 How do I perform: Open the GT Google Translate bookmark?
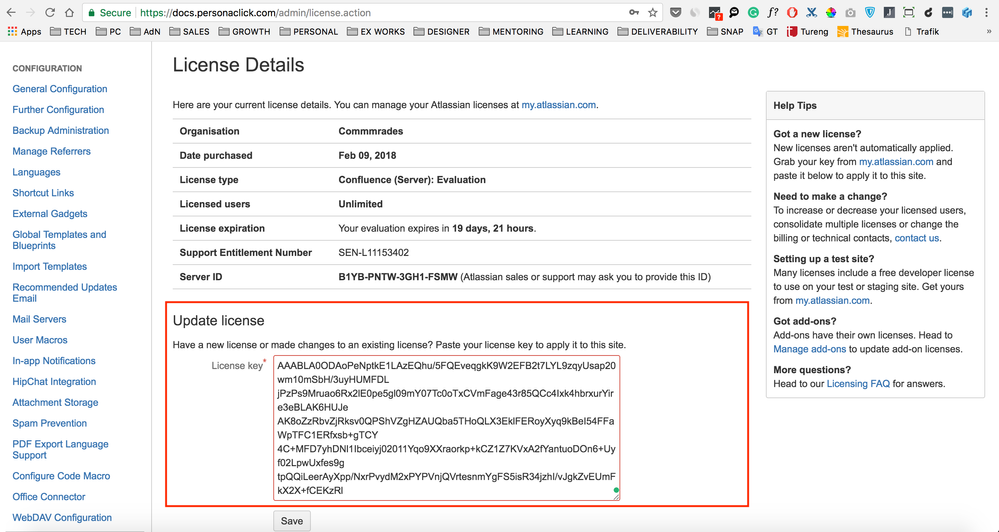[x=765, y=31]
